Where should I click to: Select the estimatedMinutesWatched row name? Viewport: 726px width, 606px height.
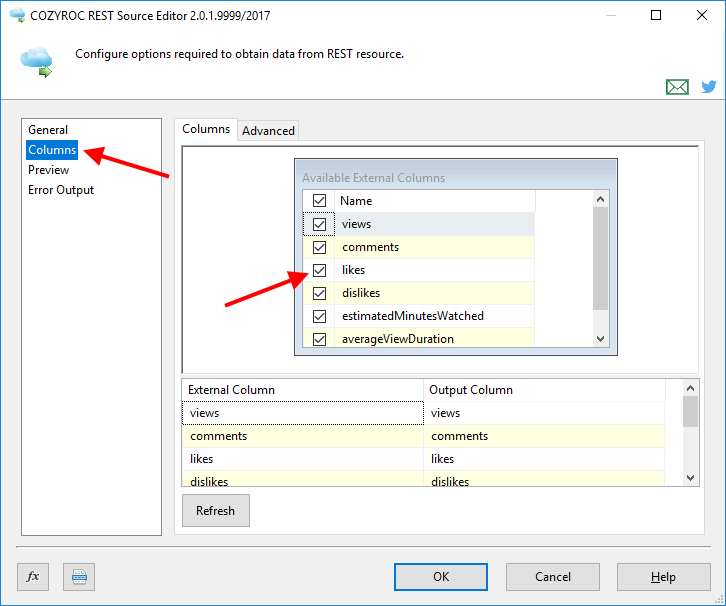coord(413,316)
